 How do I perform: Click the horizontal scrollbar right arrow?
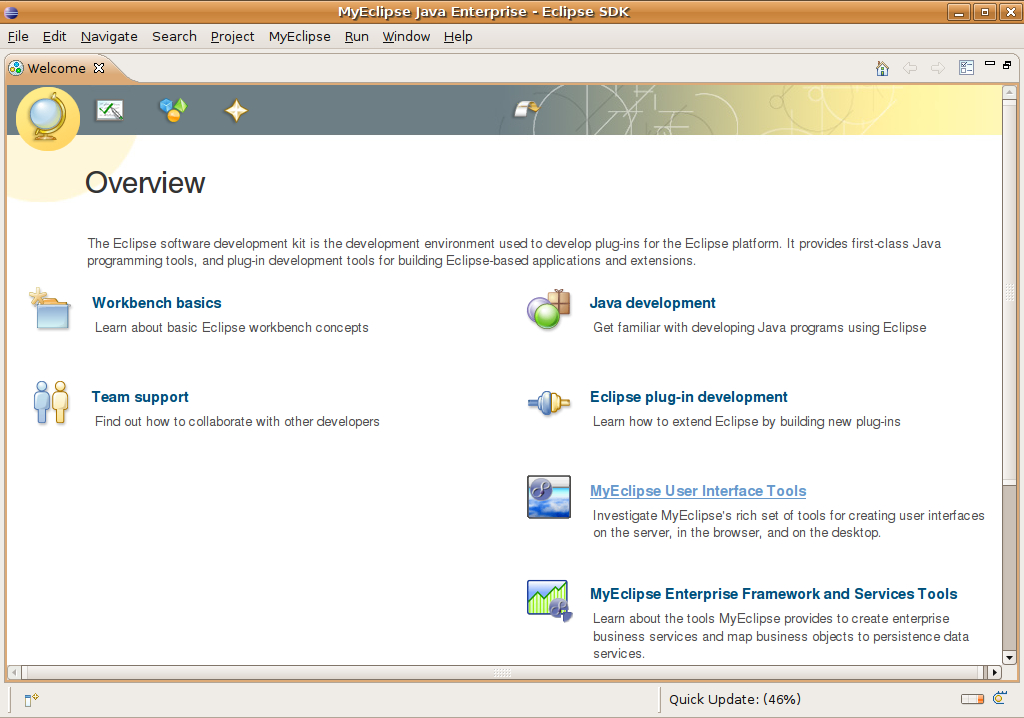click(995, 672)
